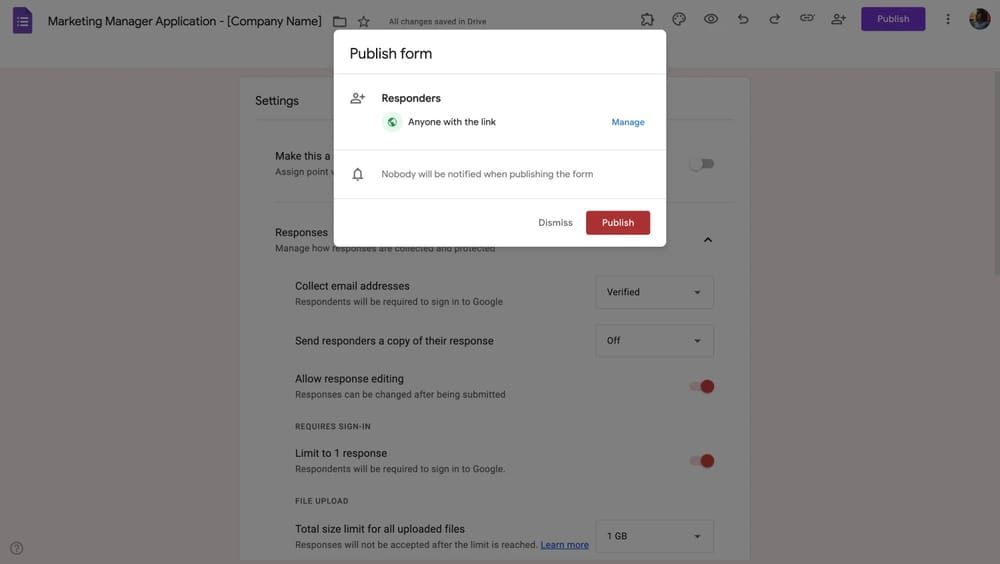
Task: Click the form title Marketing Manager Application
Action: (185, 21)
